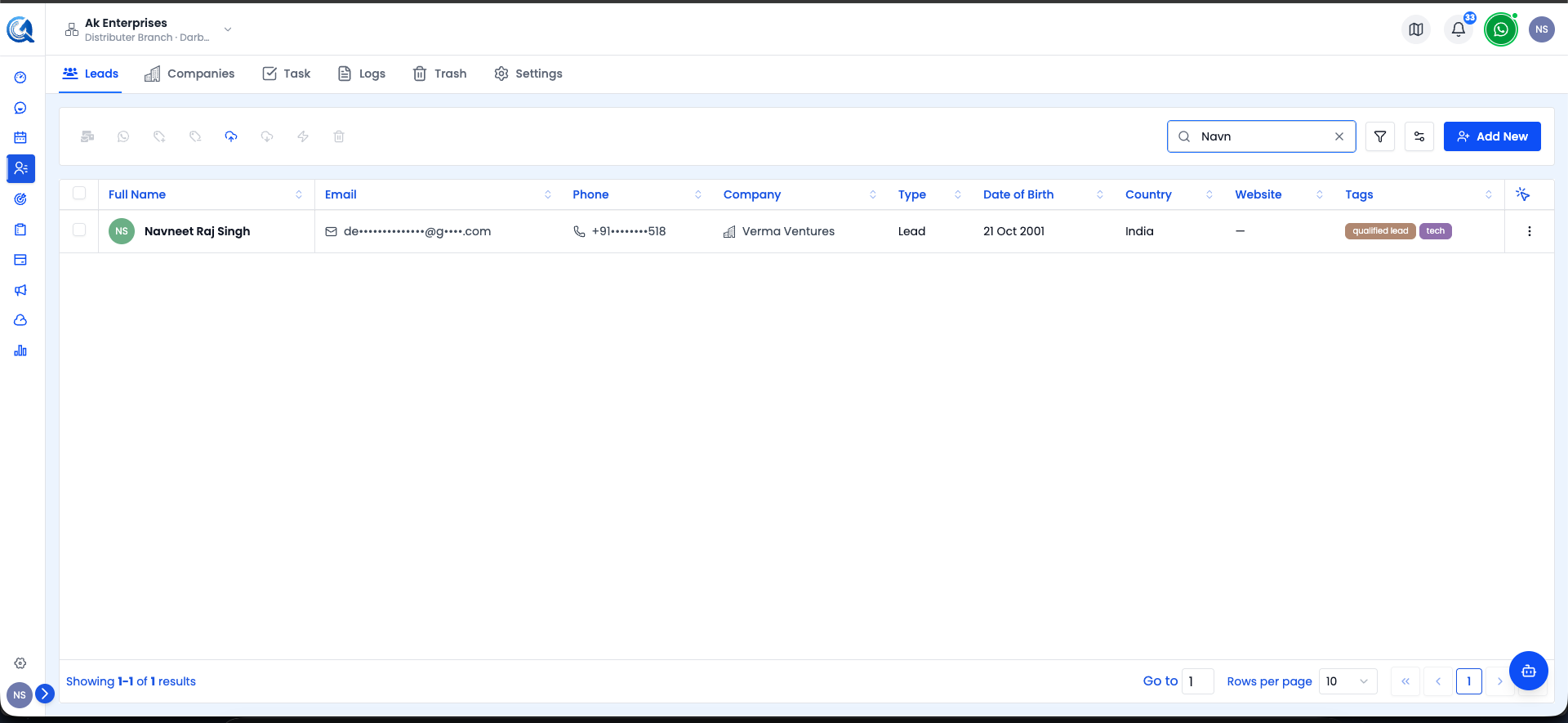Open the megaphone campaigns icon in sidebar
This screenshot has height=723, width=1568.
click(x=20, y=290)
